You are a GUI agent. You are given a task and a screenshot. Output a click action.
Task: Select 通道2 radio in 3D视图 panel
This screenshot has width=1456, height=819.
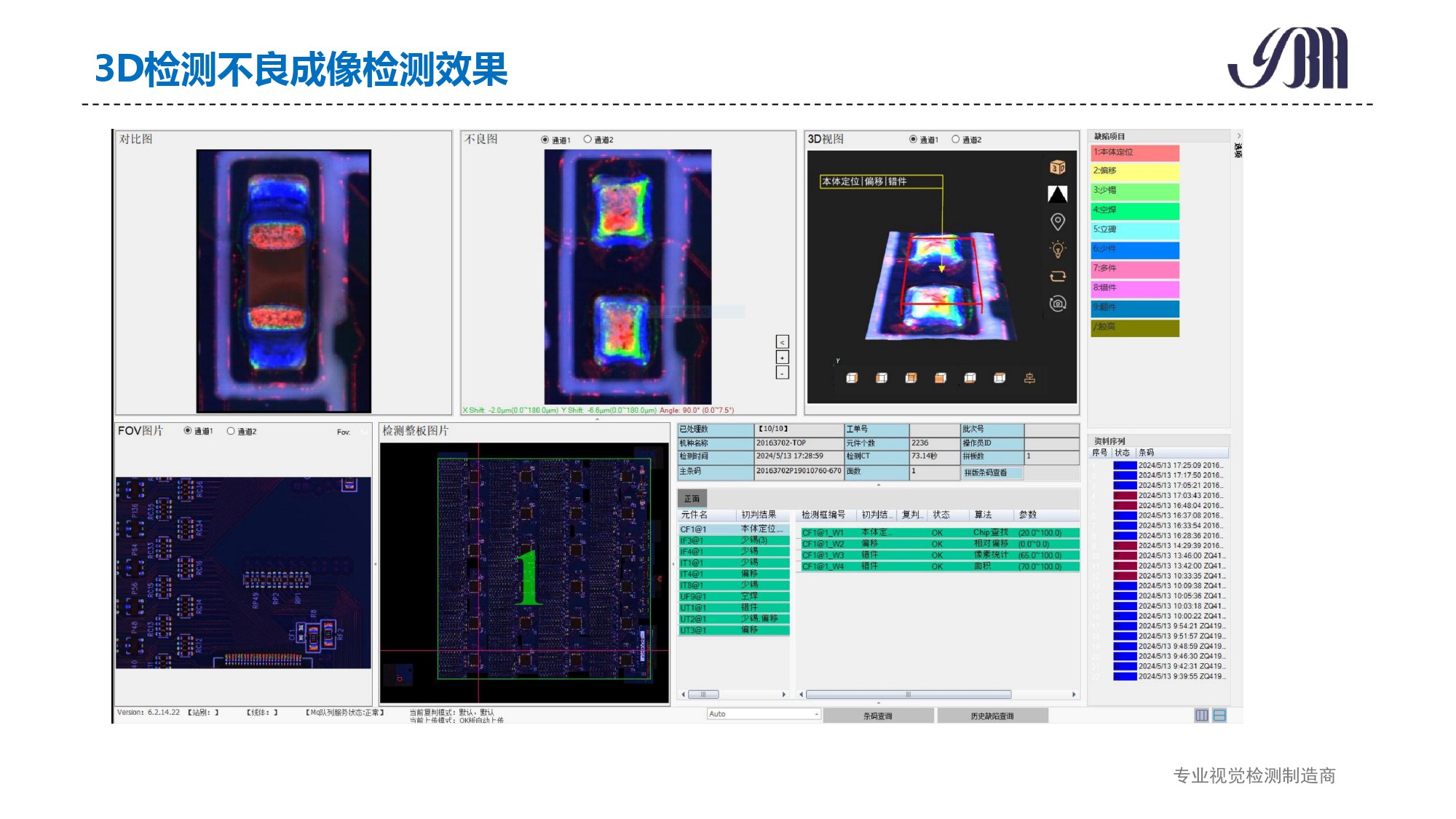[x=956, y=139]
